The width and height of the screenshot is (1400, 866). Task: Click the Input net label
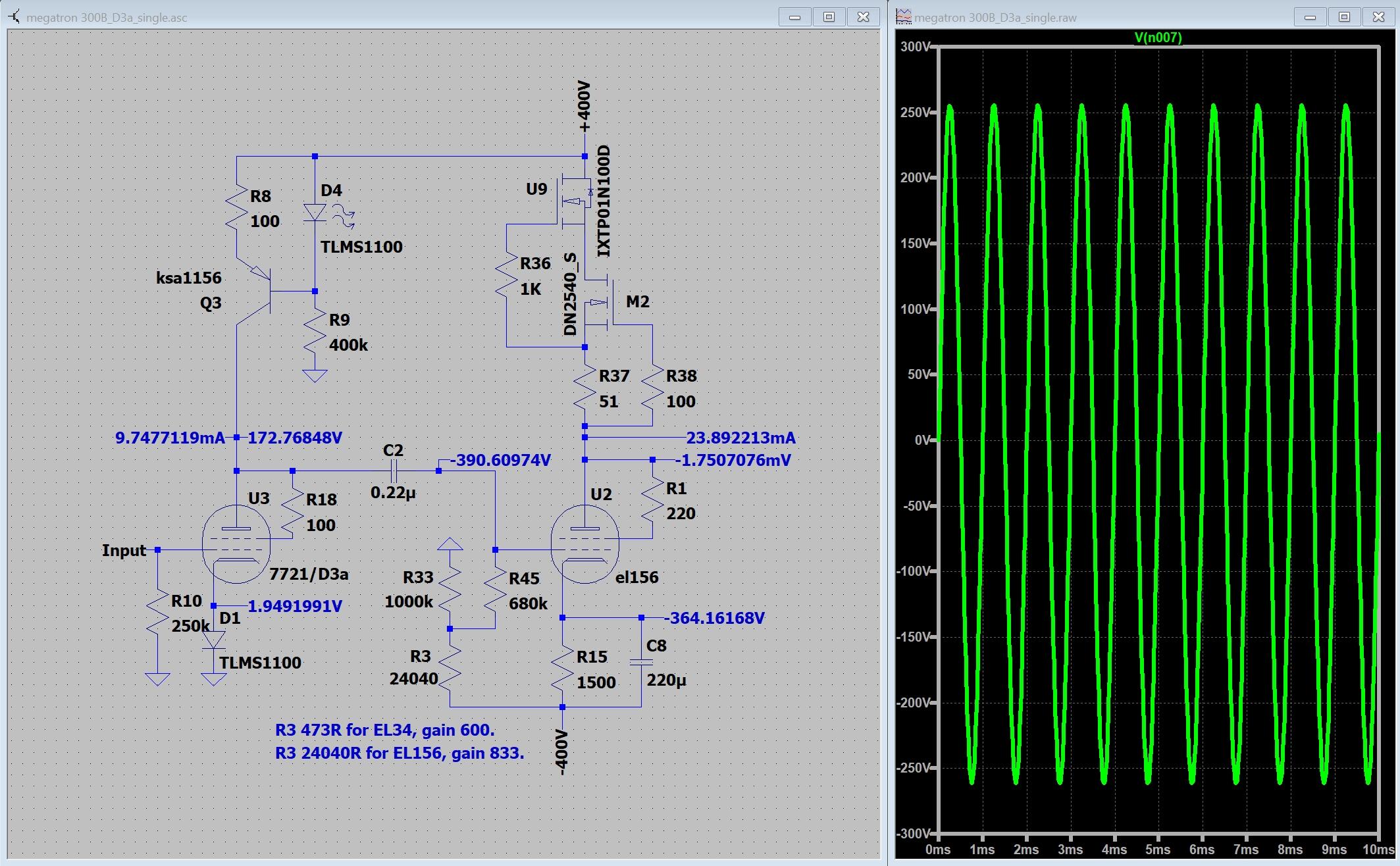click(124, 550)
